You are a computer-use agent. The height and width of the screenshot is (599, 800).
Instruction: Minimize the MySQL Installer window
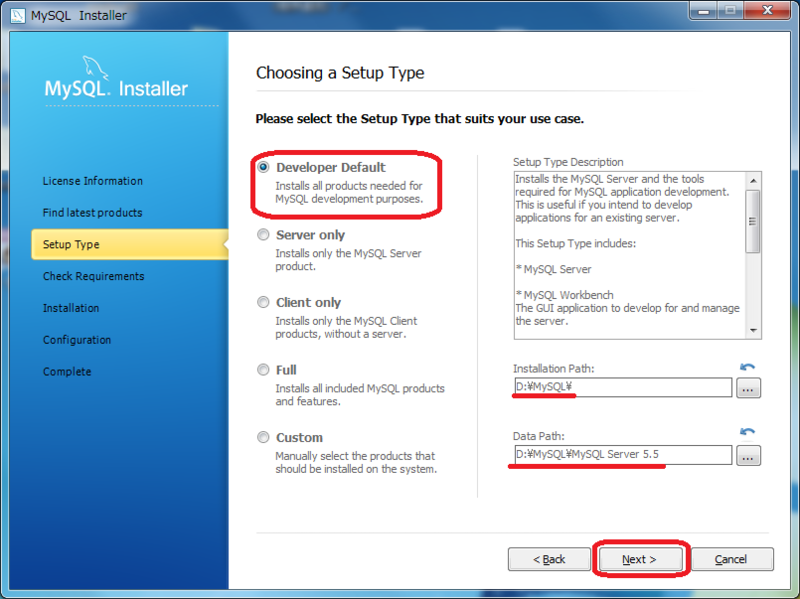pos(704,10)
